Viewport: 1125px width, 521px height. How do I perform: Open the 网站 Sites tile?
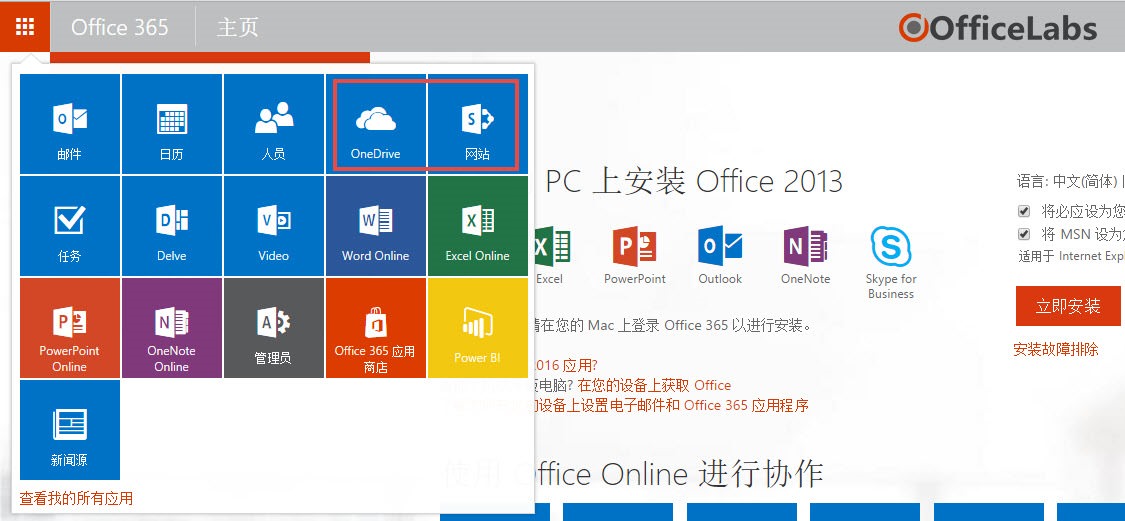[x=477, y=123]
